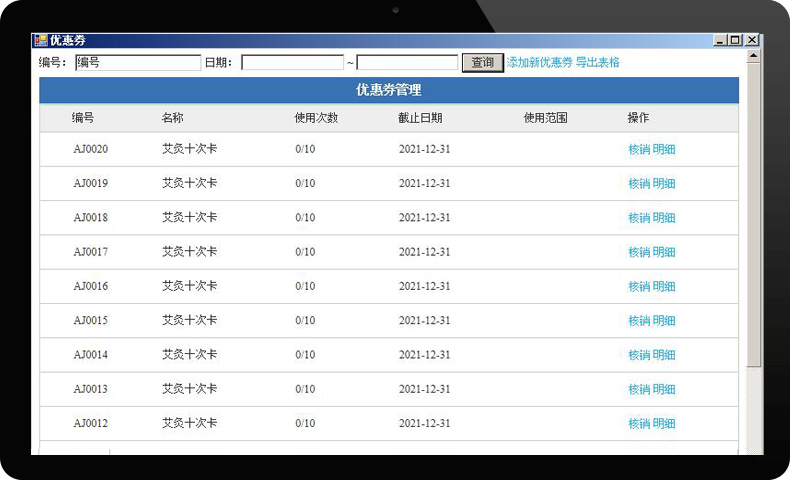Select the AJ0013 code cell
Image resolution: width=790 pixels, height=480 pixels.
91,389
